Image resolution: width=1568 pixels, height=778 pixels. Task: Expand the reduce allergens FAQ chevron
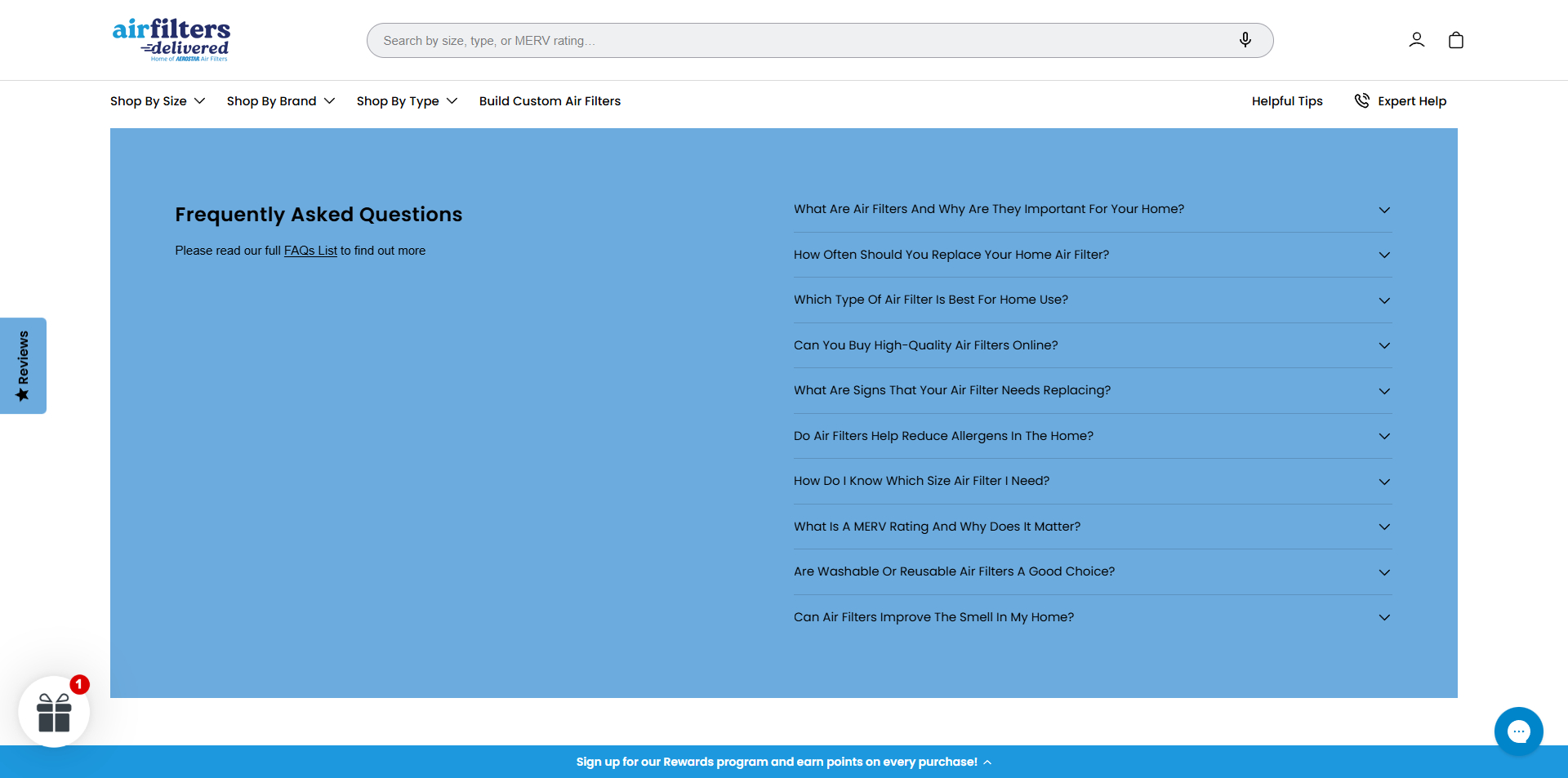tap(1383, 436)
